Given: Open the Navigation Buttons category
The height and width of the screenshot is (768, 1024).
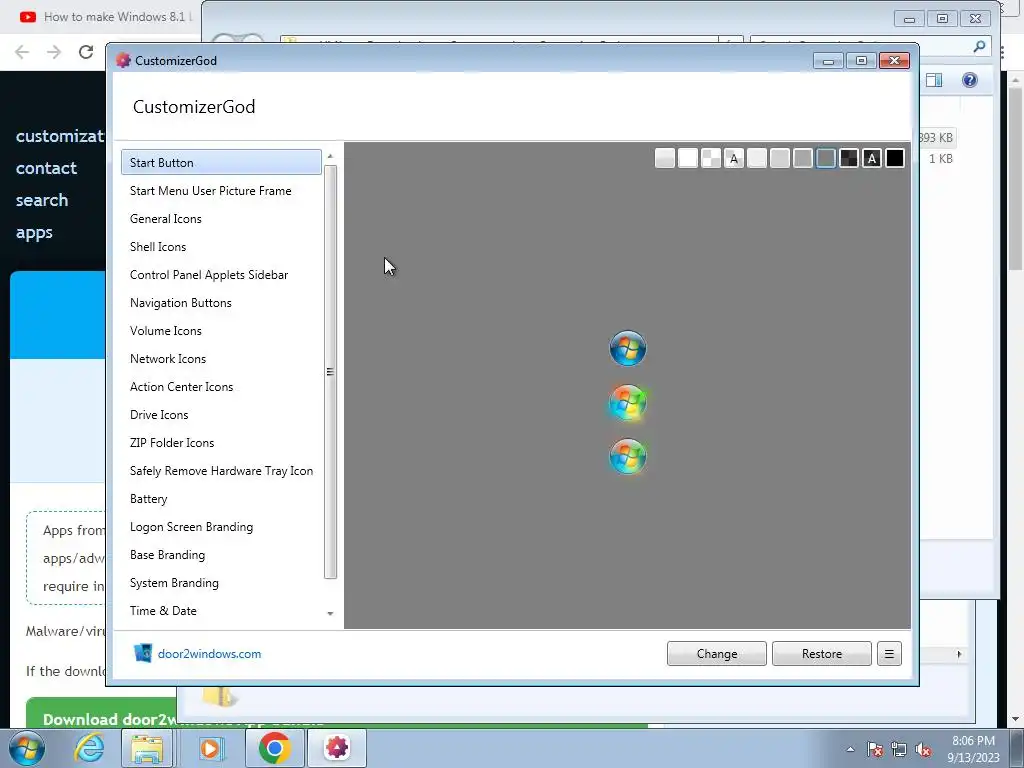Looking at the screenshot, I should [x=221, y=303].
